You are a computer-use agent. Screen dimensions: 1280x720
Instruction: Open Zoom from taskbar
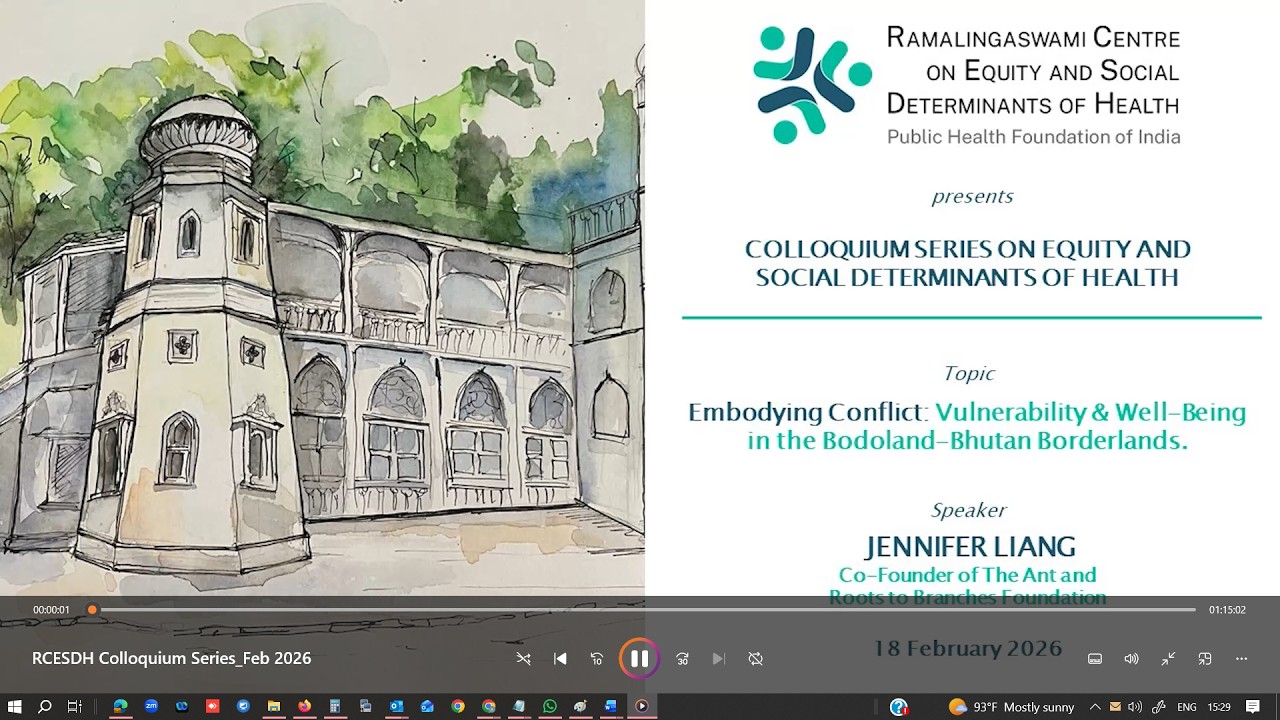pyautogui.click(x=151, y=706)
